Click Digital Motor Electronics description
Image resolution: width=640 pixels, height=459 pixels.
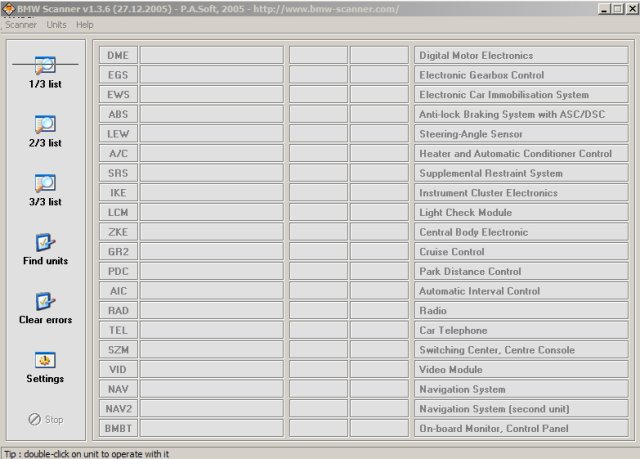click(x=521, y=55)
